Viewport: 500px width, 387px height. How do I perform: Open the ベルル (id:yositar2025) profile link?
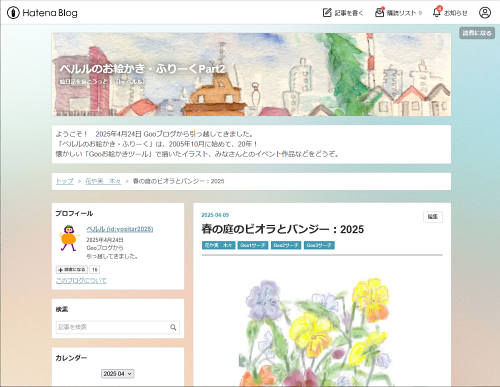120,229
